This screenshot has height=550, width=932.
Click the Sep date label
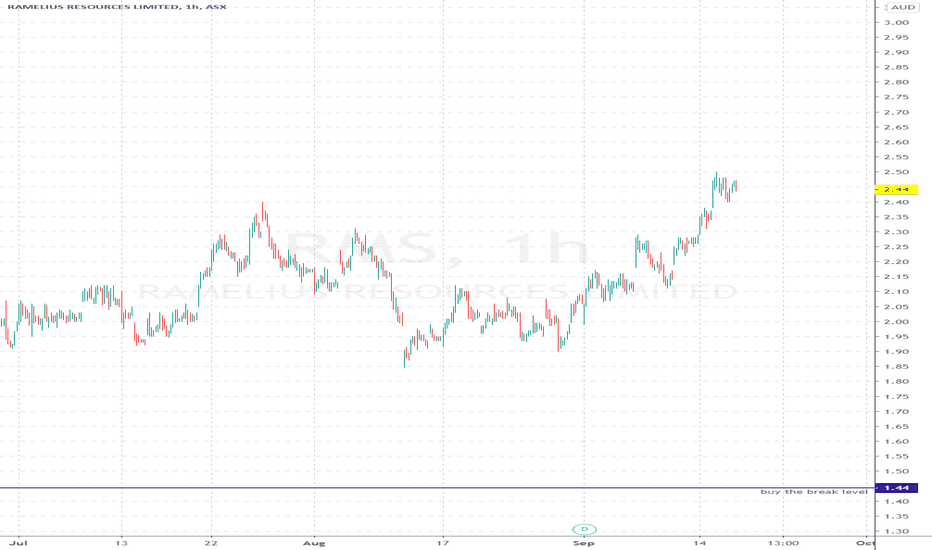click(584, 543)
